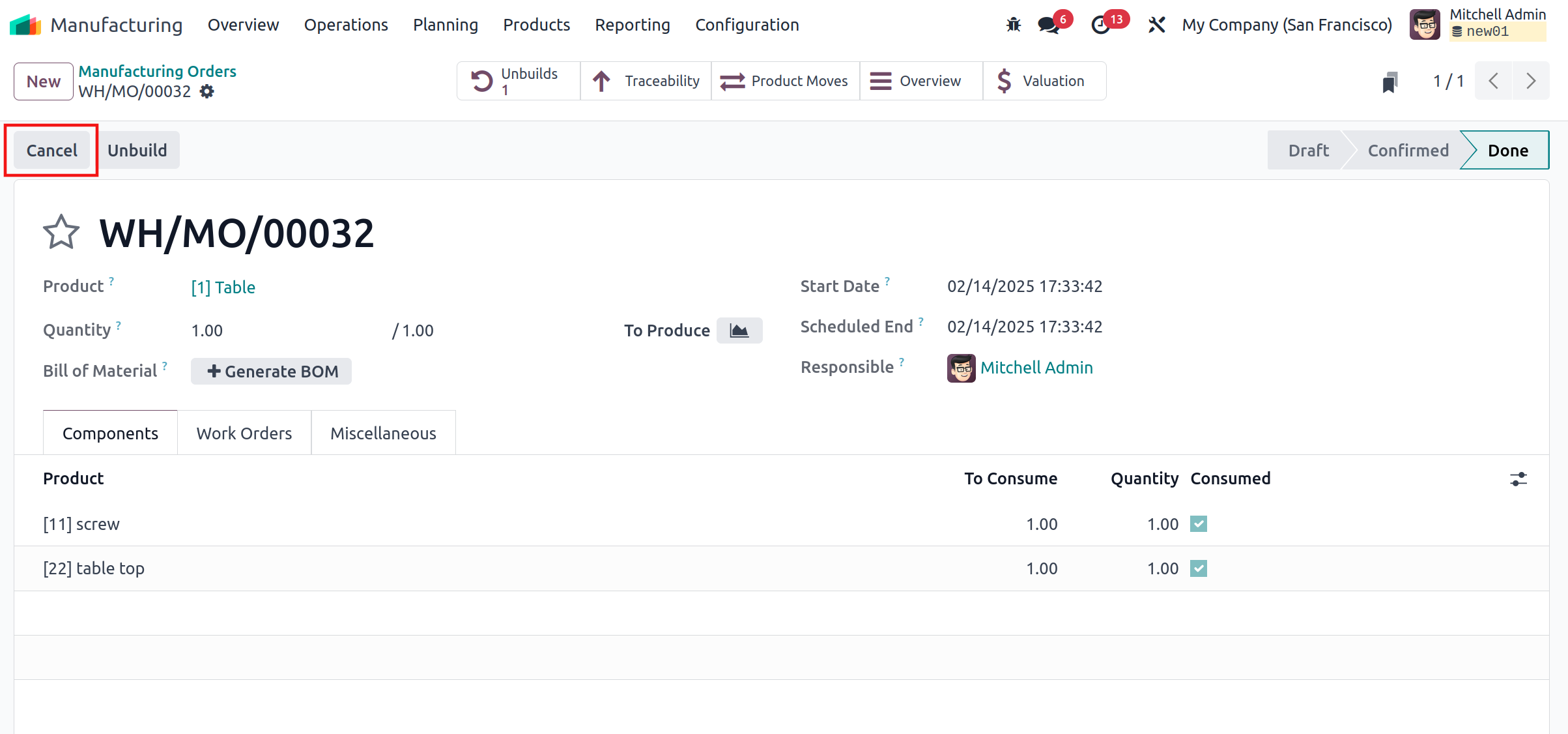Click the debug bug icon
This screenshot has height=734, width=1568.
[x=1013, y=25]
